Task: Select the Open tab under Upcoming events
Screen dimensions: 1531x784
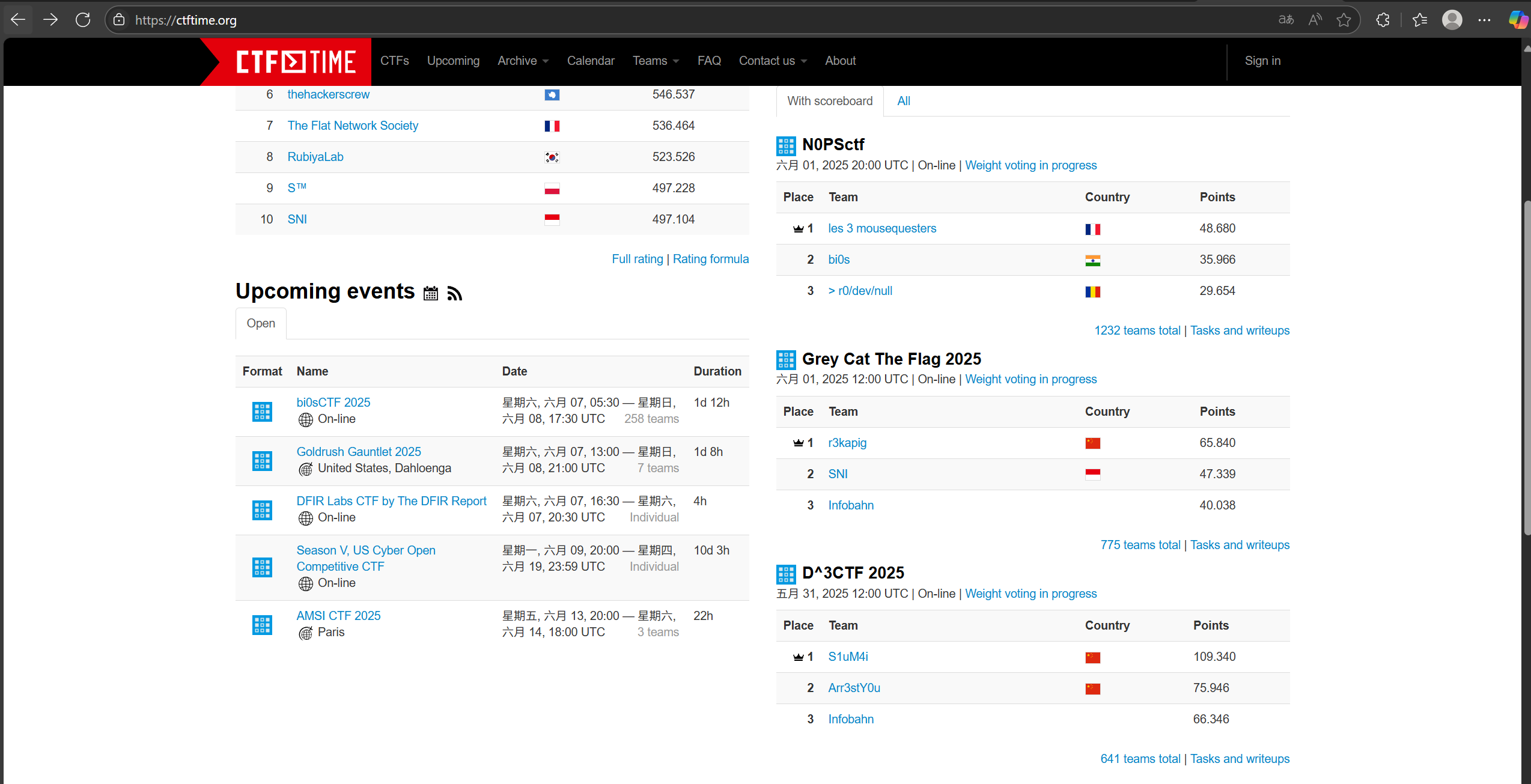Action: (261, 323)
